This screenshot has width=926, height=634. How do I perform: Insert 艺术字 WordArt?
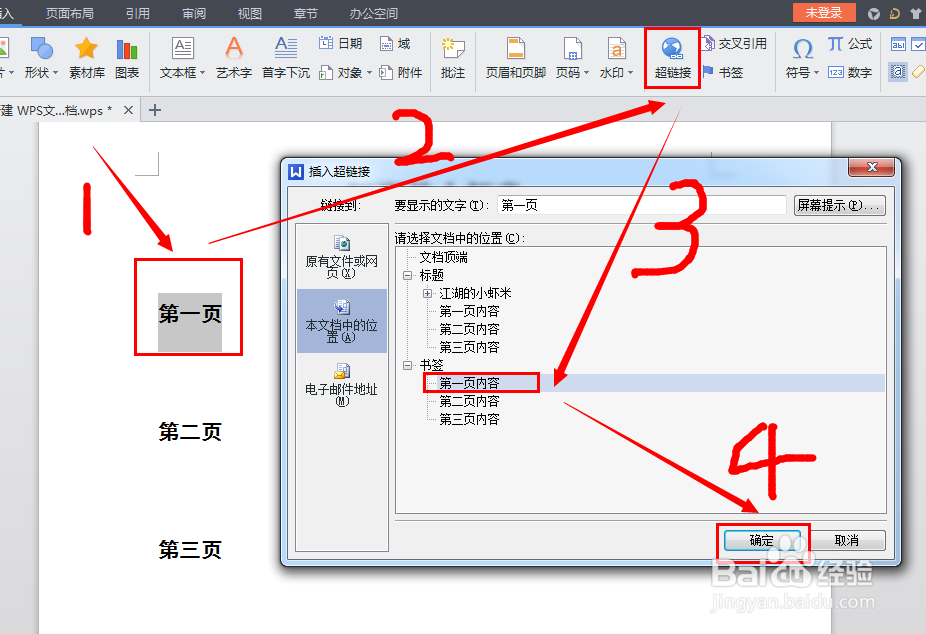click(x=233, y=57)
